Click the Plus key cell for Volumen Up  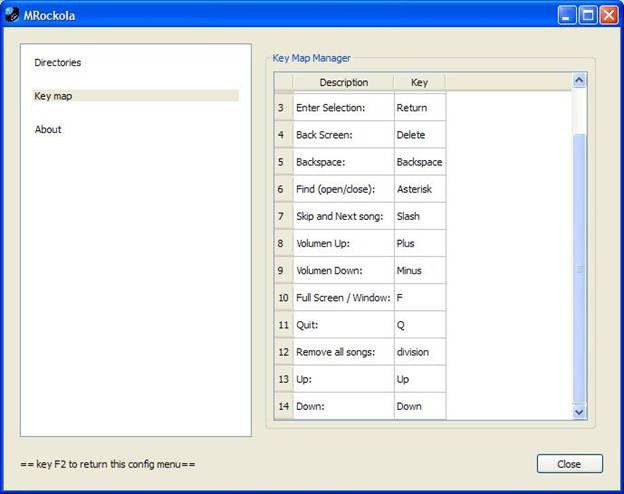tap(419, 243)
